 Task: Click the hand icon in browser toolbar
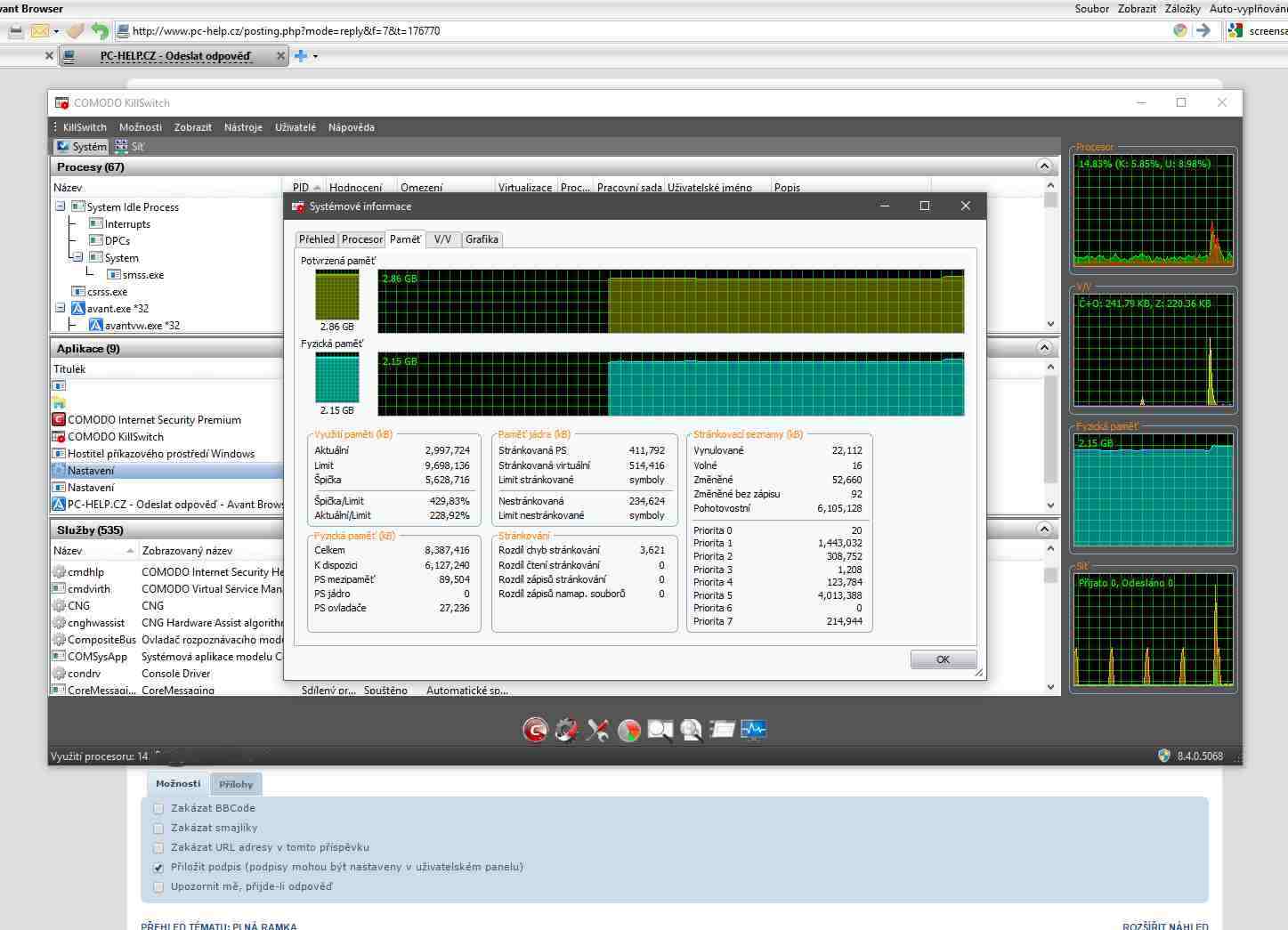75,31
